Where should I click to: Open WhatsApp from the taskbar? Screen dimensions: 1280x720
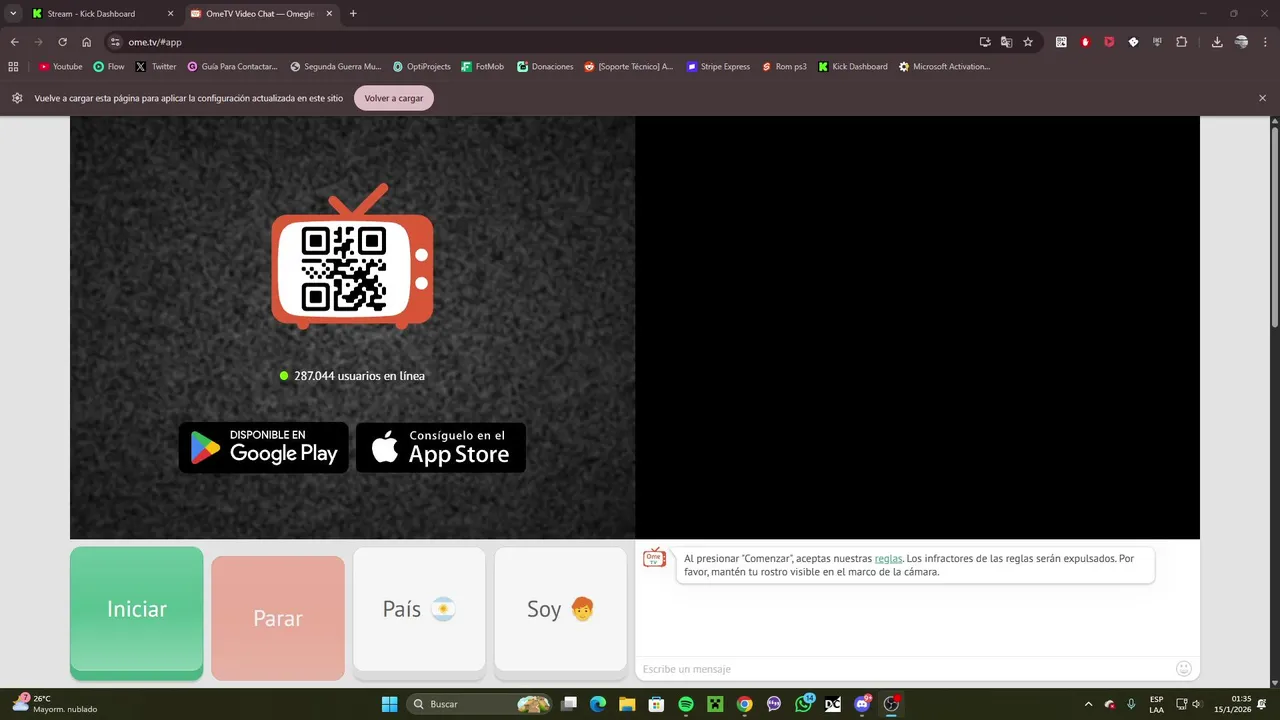point(804,704)
